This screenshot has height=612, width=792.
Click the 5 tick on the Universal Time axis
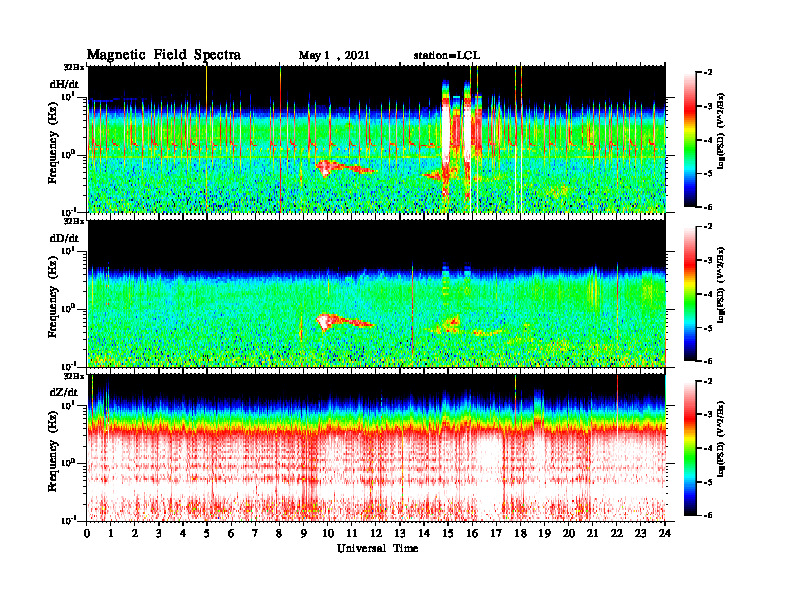[207, 533]
